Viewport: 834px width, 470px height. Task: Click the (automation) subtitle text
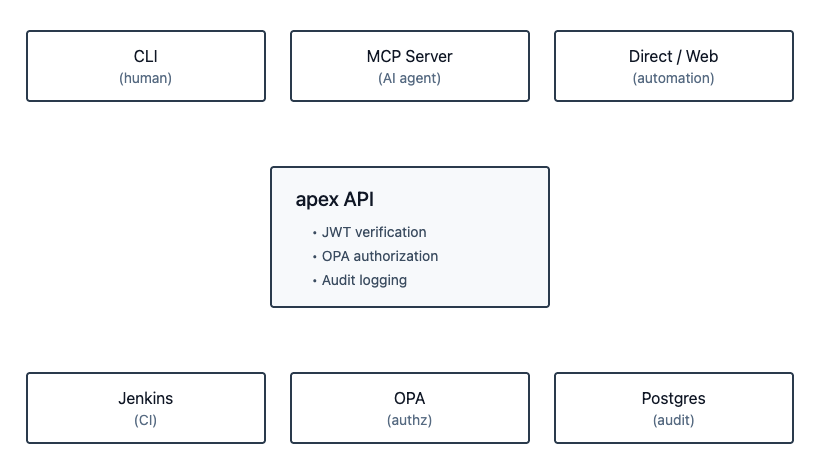(x=673, y=78)
